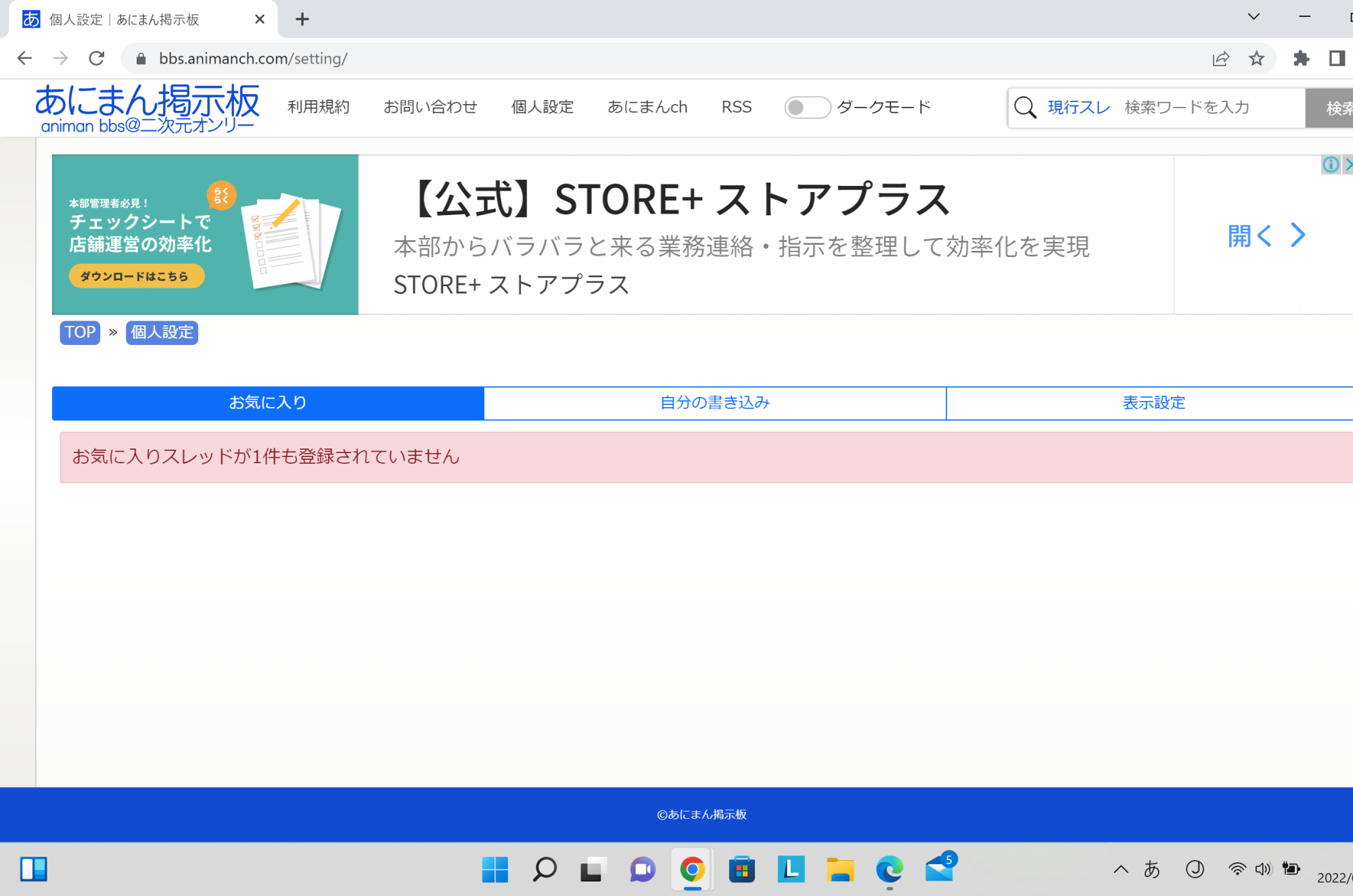Viewport: 1353px width, 896px height.
Task: Switch to the 自分の書き込み tab
Action: click(714, 403)
